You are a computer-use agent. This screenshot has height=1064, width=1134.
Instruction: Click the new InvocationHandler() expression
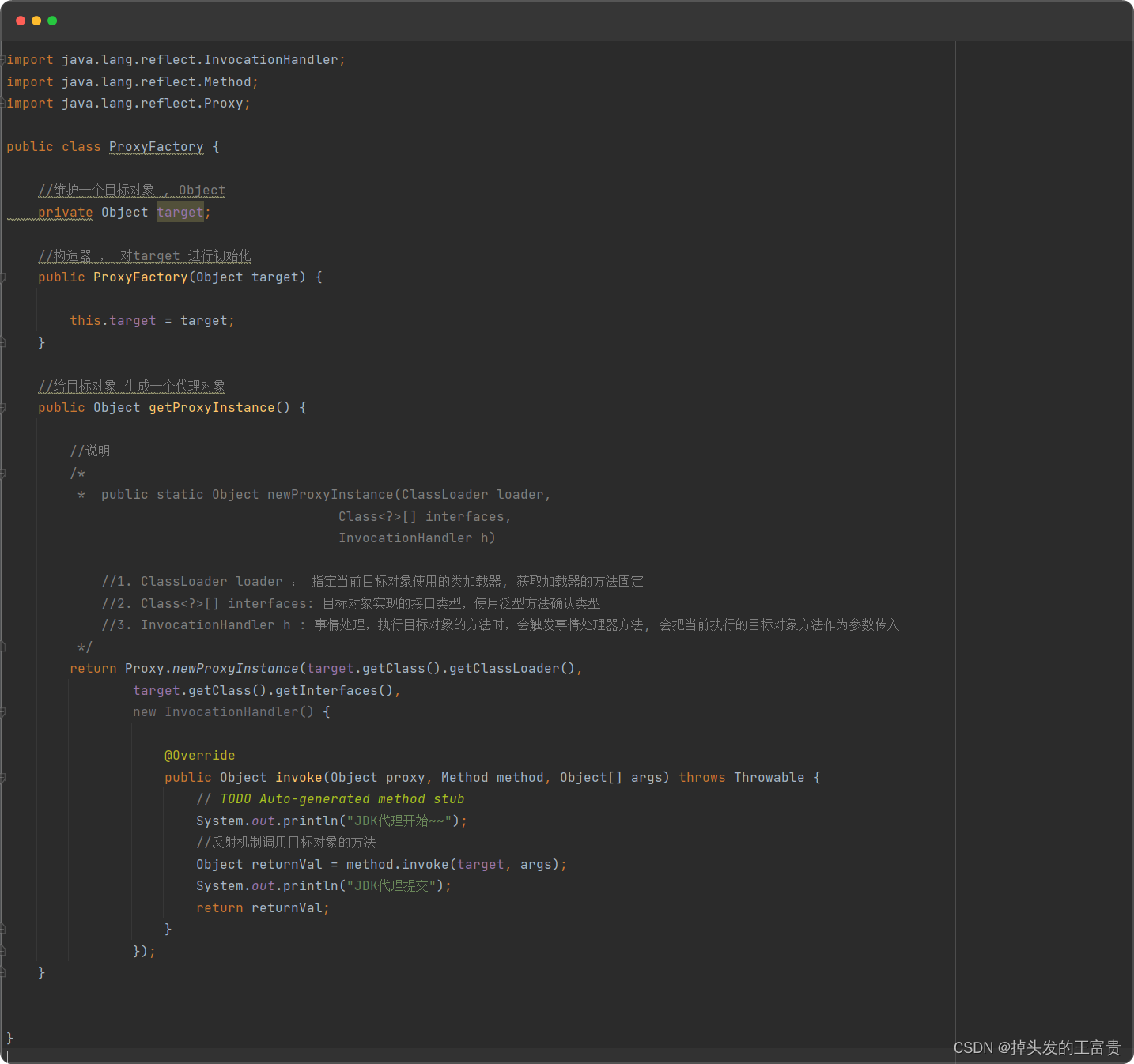223,712
